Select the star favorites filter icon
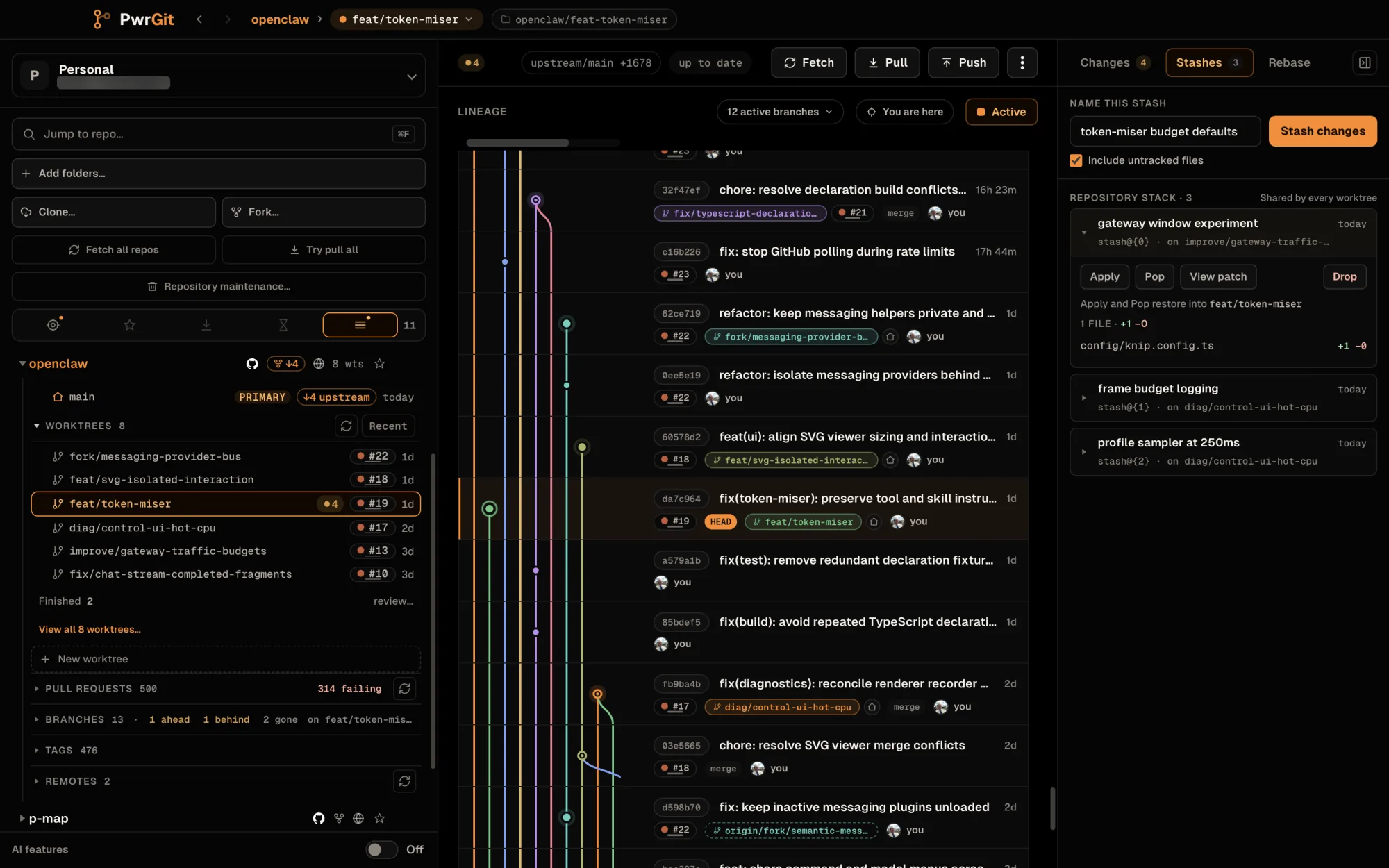The height and width of the screenshot is (868, 1389). (x=130, y=325)
